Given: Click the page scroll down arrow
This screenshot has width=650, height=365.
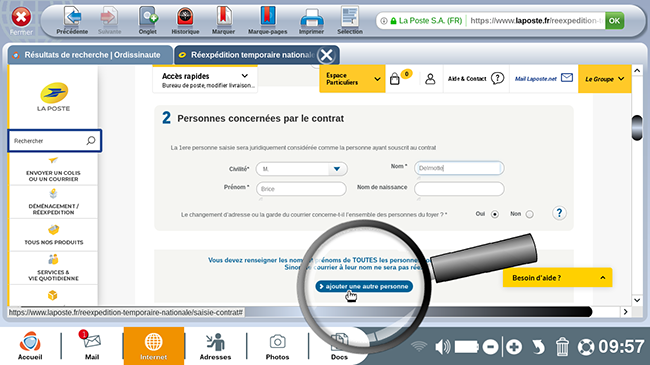Looking at the screenshot, I should coord(637,299).
